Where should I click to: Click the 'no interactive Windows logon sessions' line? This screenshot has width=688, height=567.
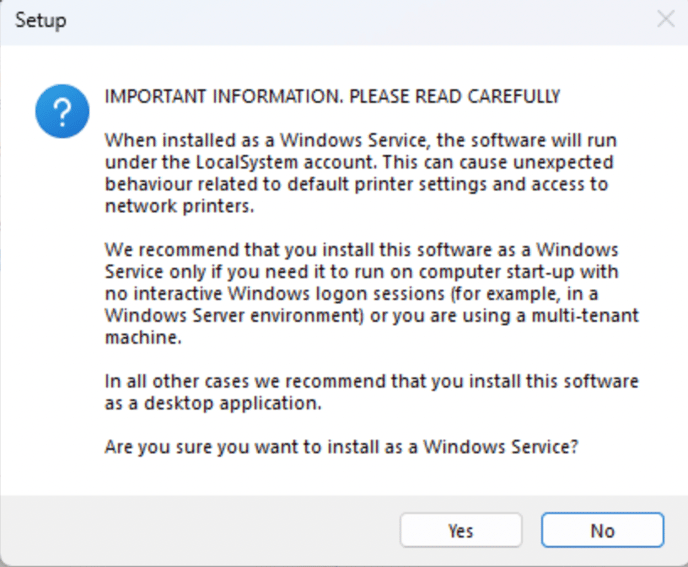[351, 294]
